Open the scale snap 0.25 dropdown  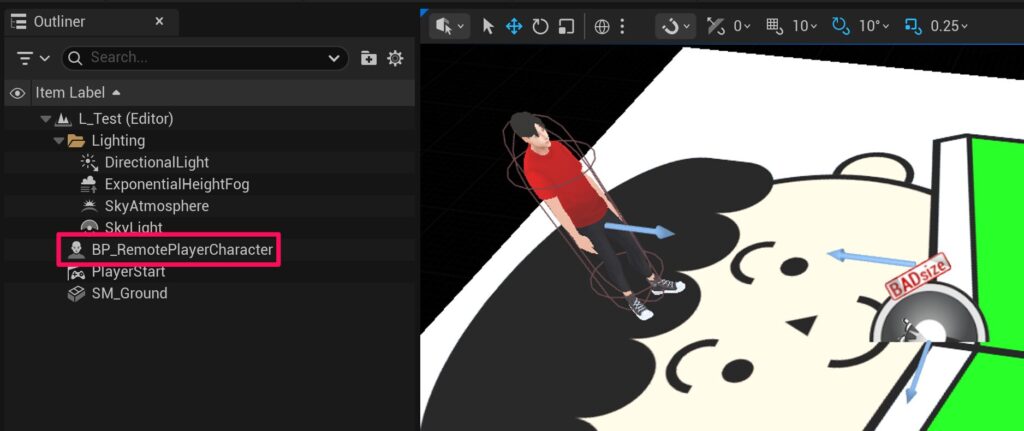[949, 26]
